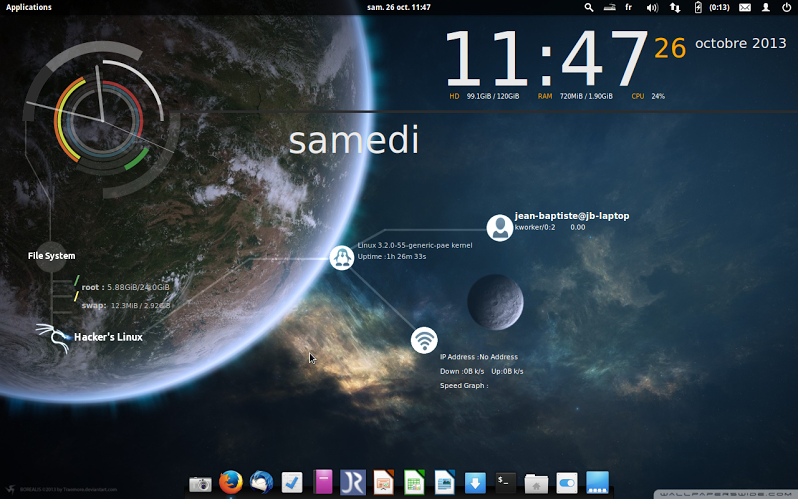
Task: Launch Firefox from the dock
Action: [231, 483]
